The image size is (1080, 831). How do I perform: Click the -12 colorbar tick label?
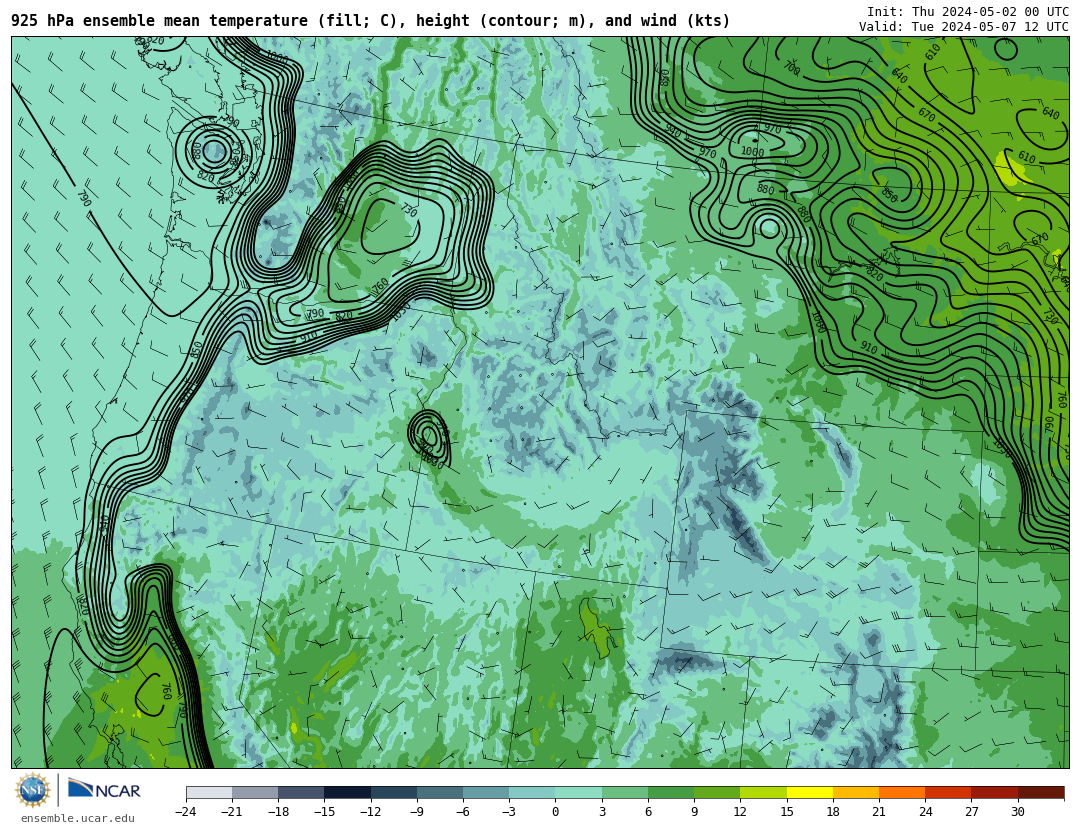tap(371, 812)
